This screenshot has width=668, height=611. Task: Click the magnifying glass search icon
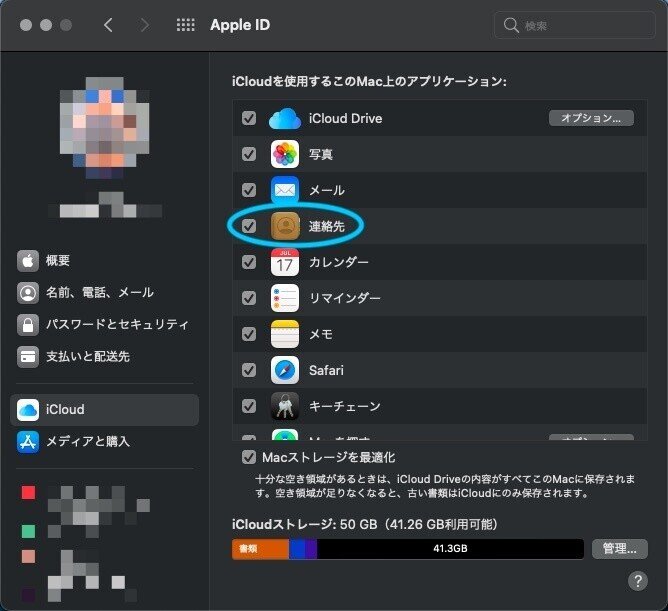tap(510, 25)
